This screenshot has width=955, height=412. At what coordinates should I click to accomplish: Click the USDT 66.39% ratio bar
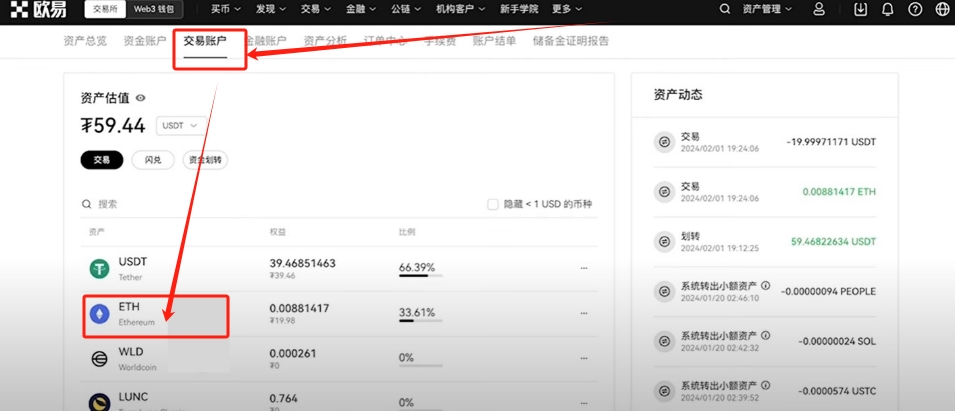pyautogui.click(x=420, y=276)
